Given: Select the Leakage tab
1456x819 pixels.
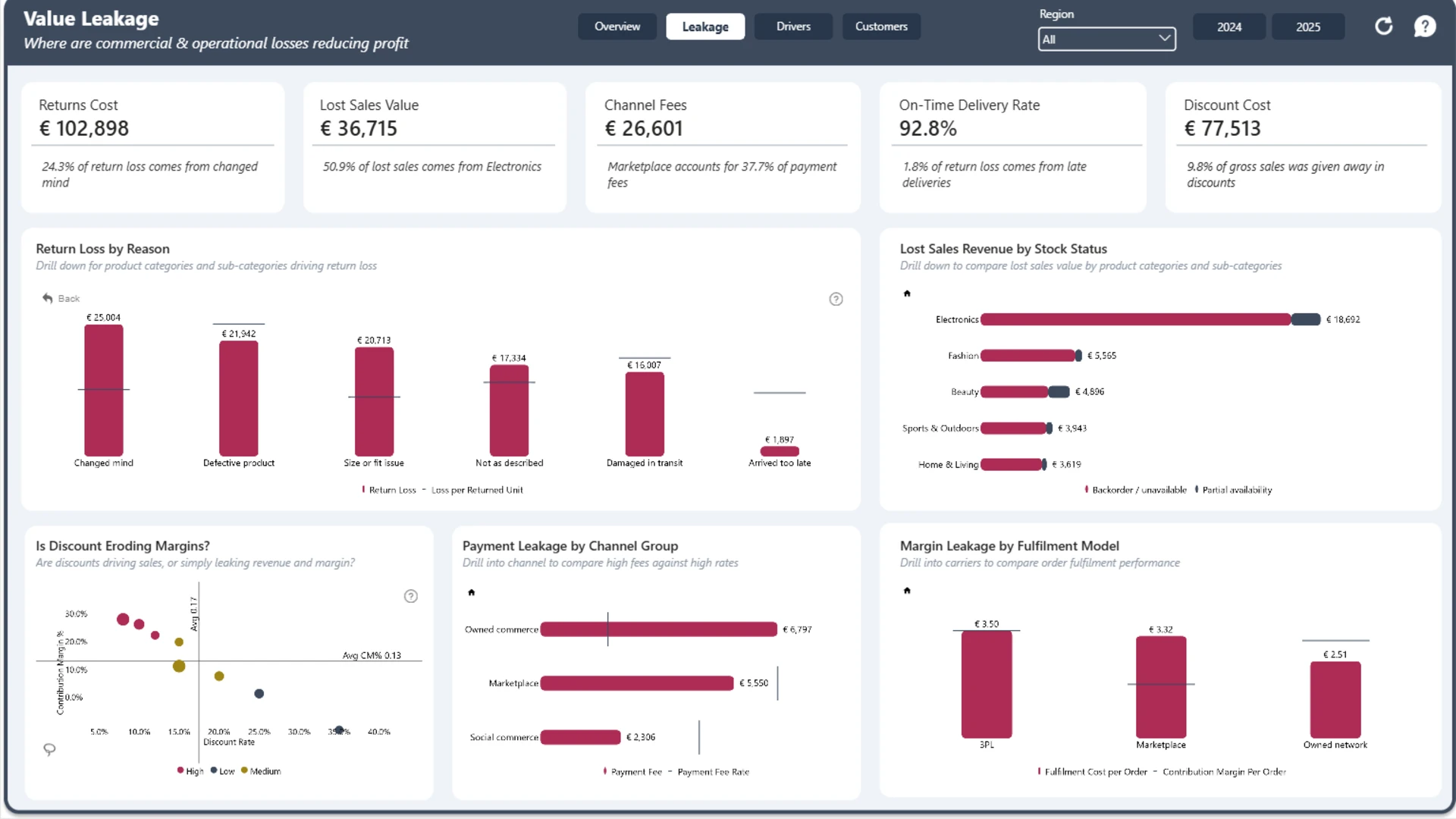Looking at the screenshot, I should [705, 27].
